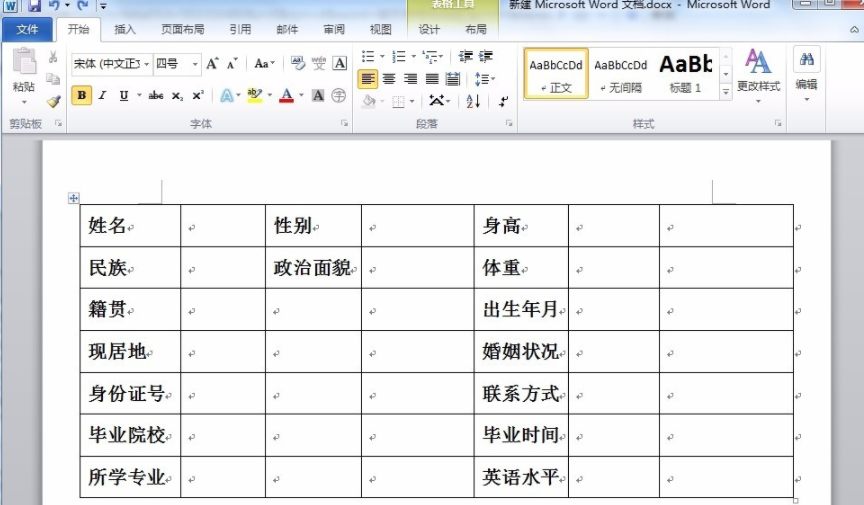Click the Character Border icon
The image size is (864, 505).
[x=340, y=64]
